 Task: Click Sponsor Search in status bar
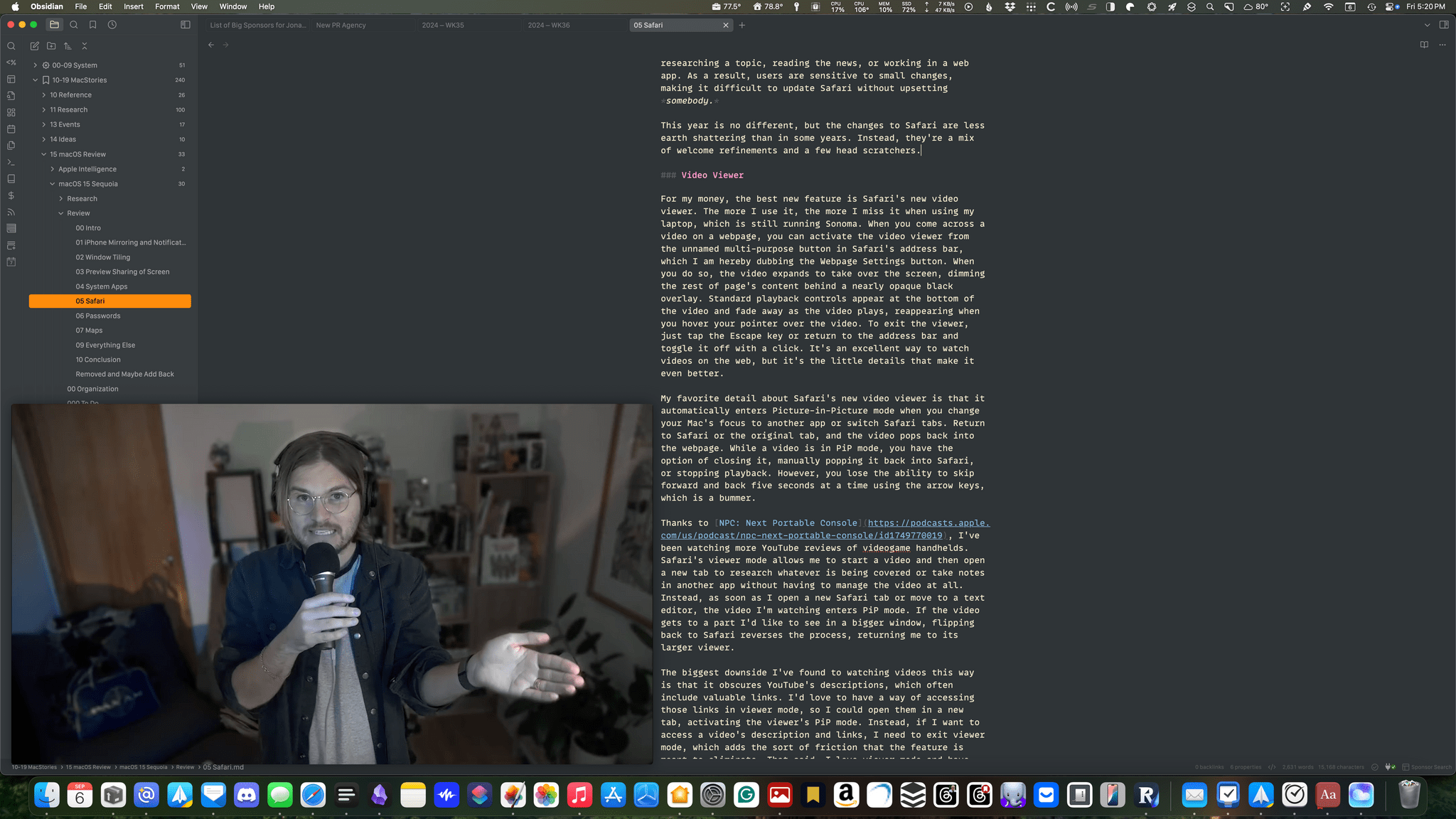(1427, 767)
